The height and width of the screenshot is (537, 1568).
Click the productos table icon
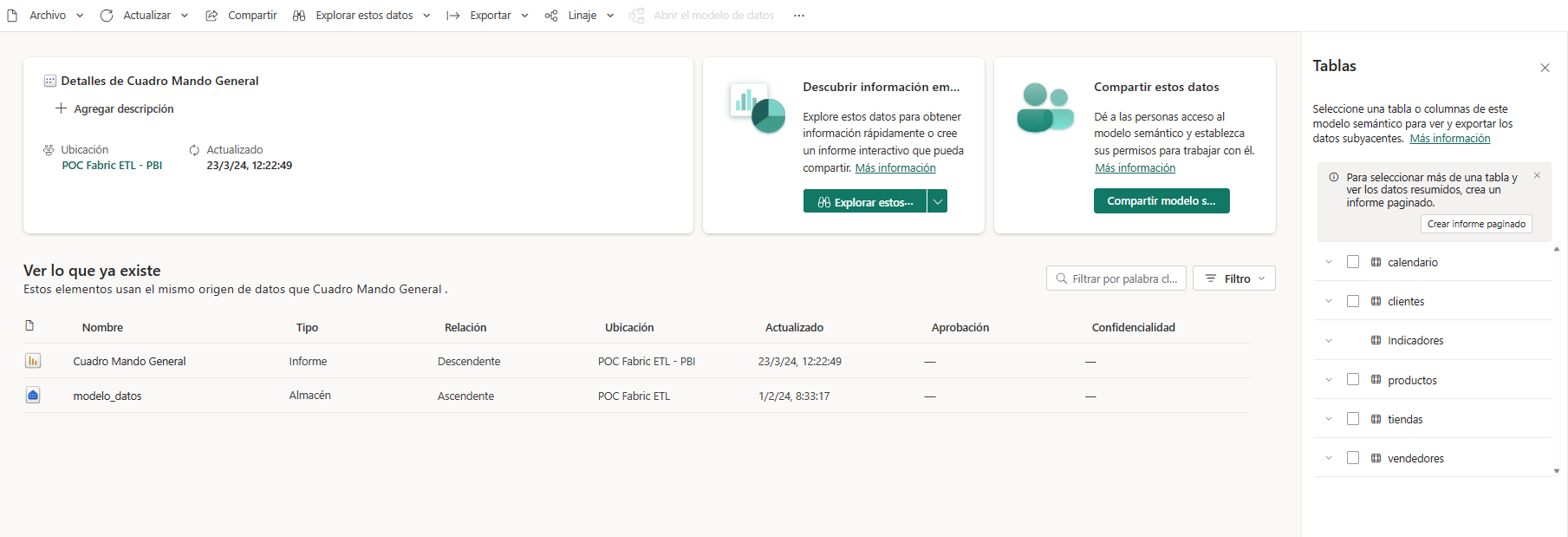click(x=1376, y=380)
